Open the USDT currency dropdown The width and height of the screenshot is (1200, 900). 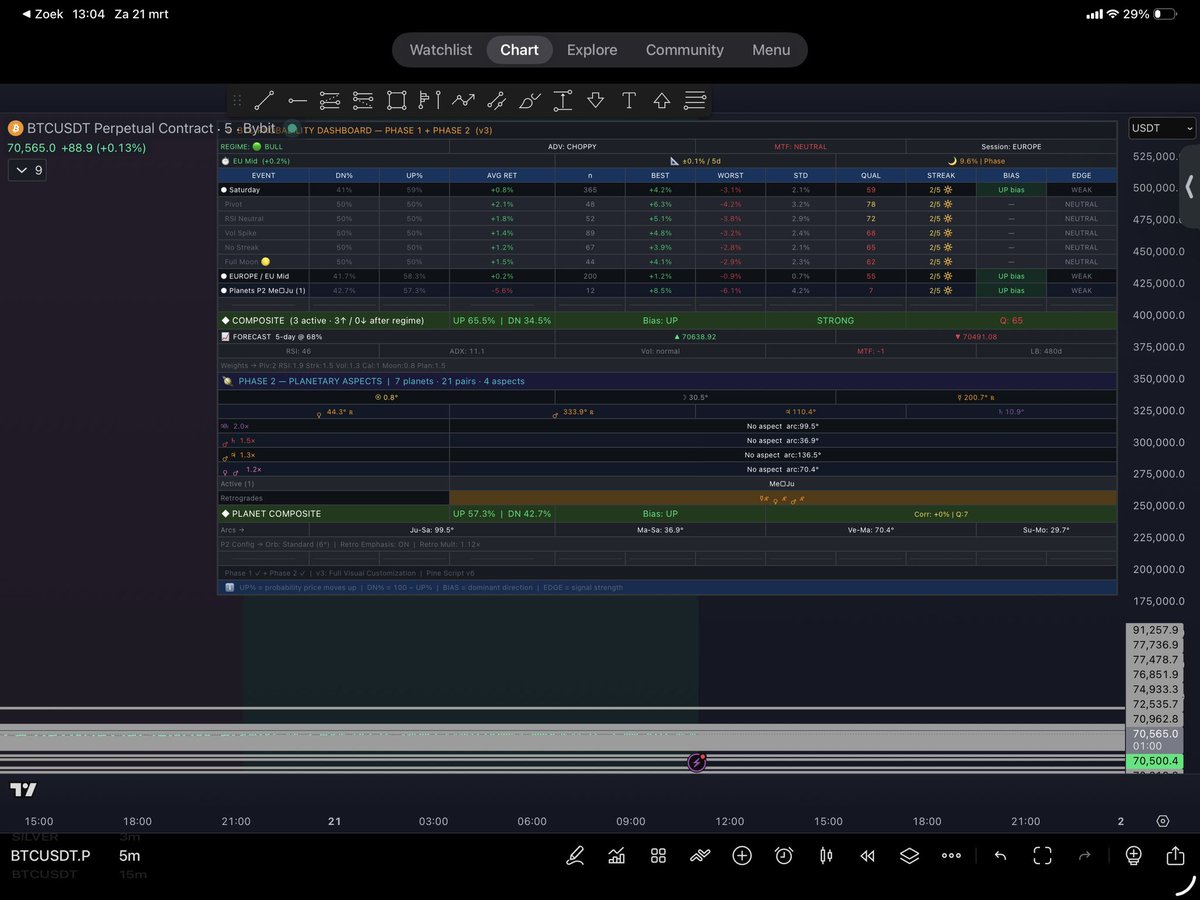click(x=1162, y=128)
